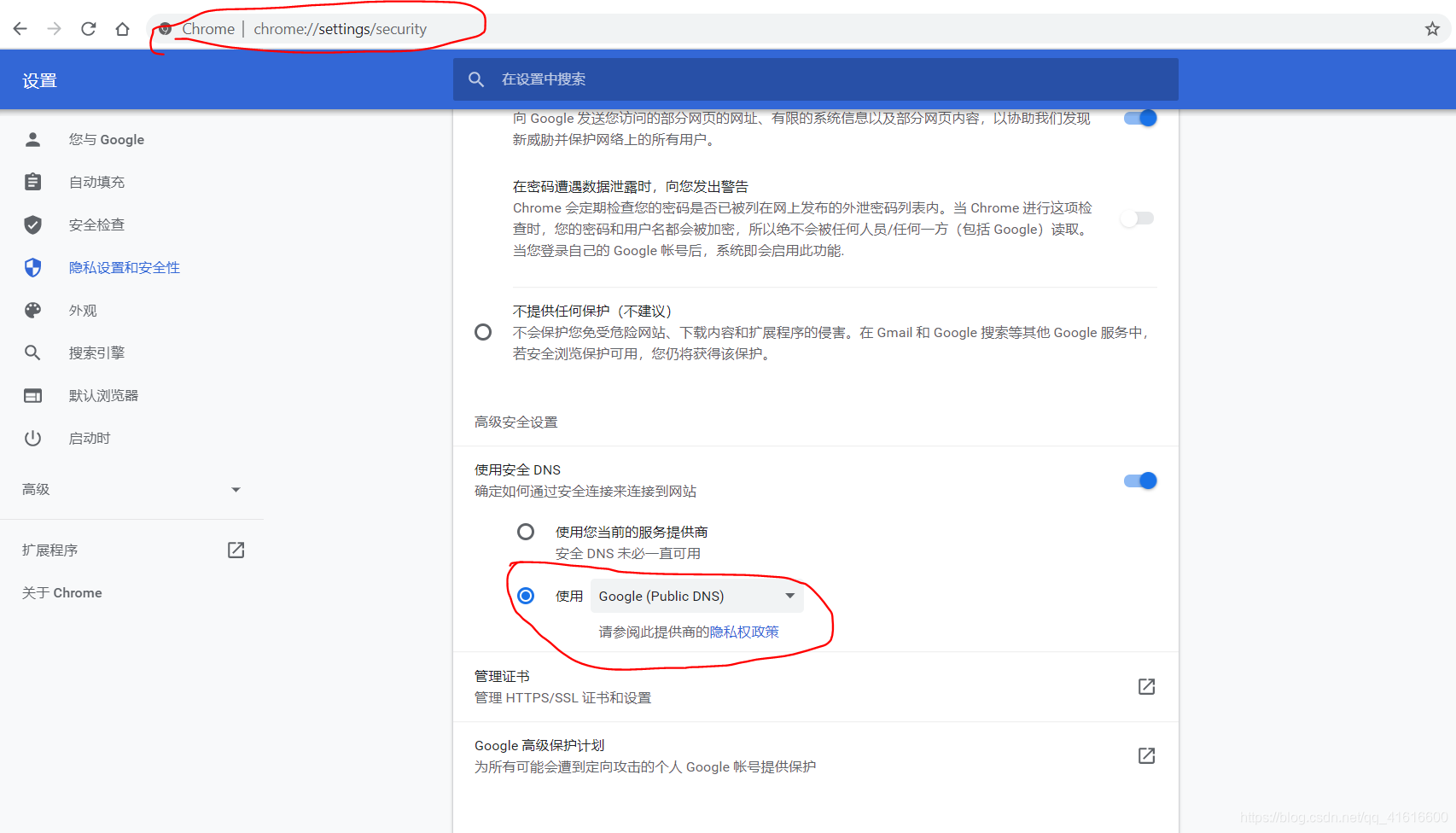This screenshot has height=833, width=1456.
Task: Select the custom DNS provider 使用 radio button
Action: [x=526, y=596]
